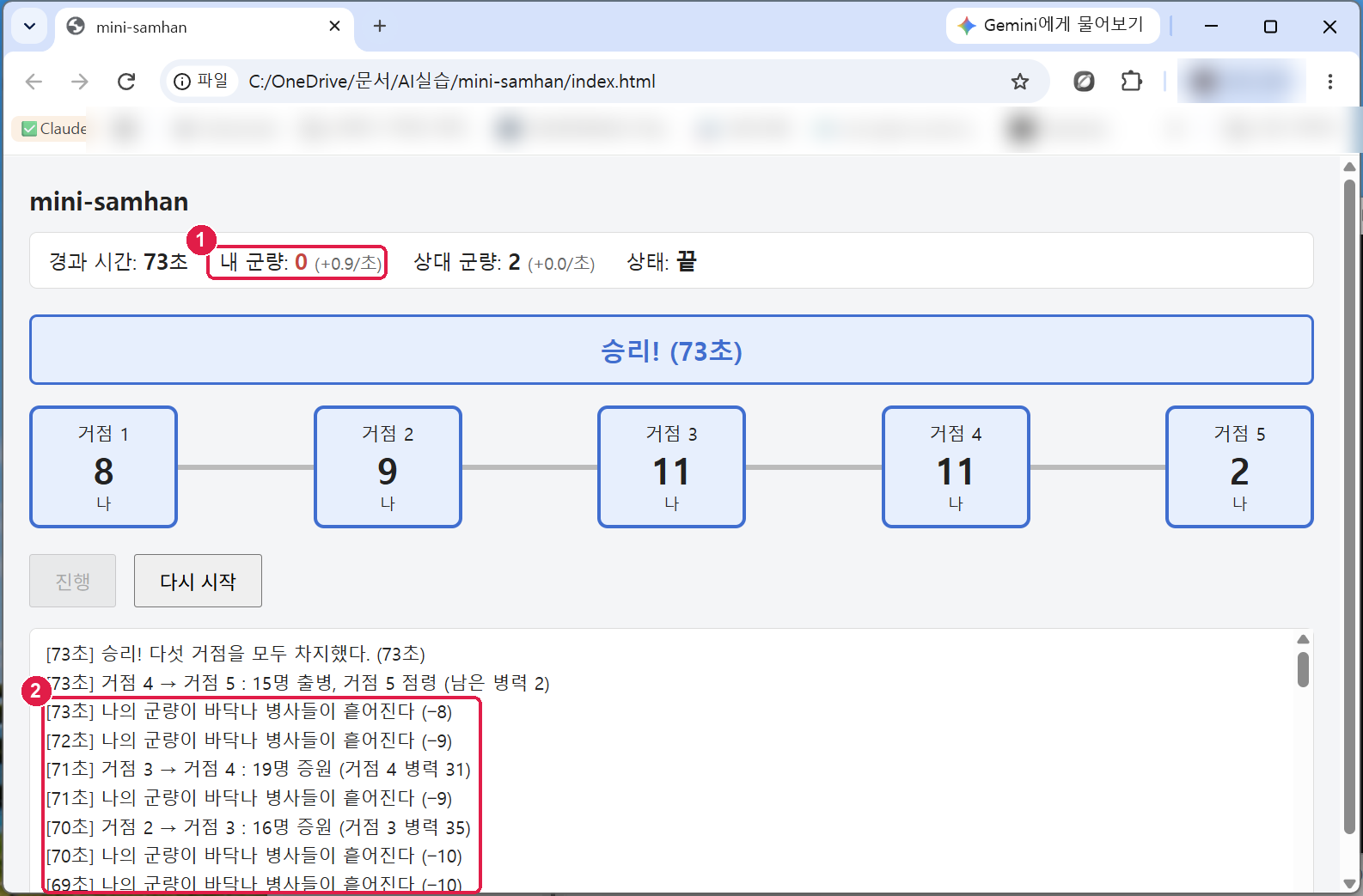The width and height of the screenshot is (1363, 896).
Task: Click log line 거점 3 → 거점 4 : 19명 증원
Action: point(258,769)
